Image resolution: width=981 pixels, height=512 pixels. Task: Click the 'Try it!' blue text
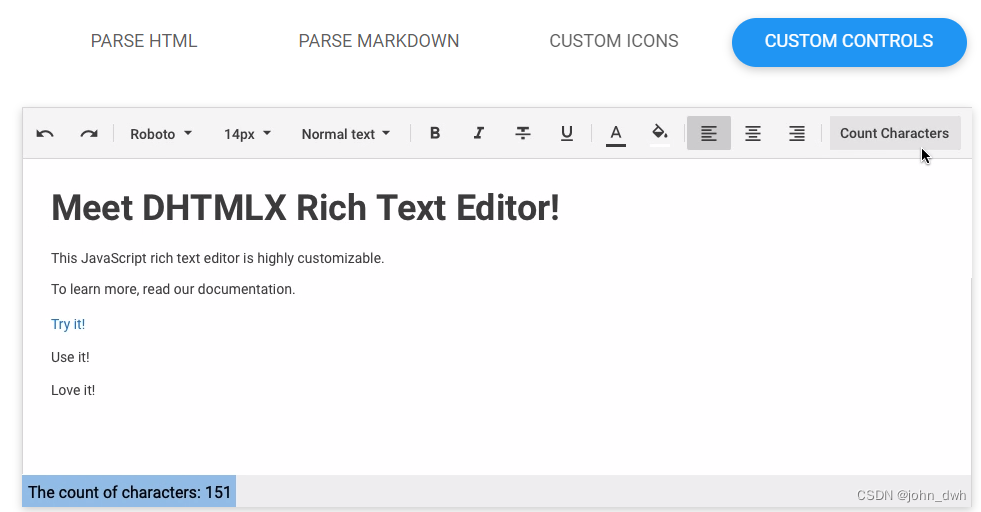coord(68,324)
